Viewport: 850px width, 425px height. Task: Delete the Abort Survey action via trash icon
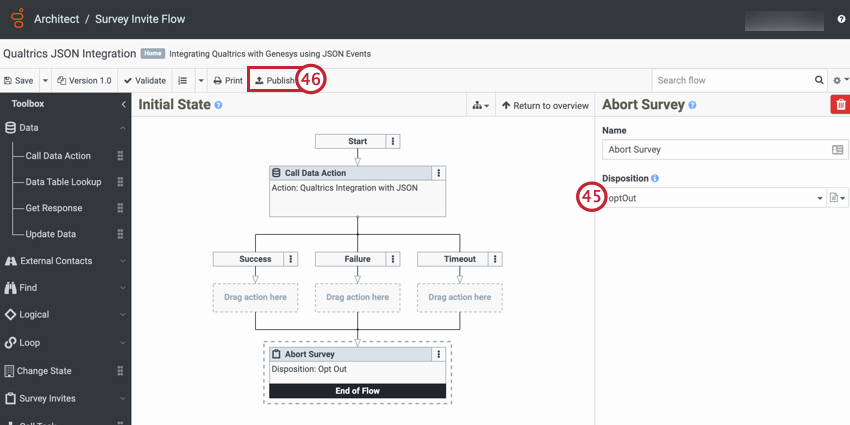tap(840, 104)
